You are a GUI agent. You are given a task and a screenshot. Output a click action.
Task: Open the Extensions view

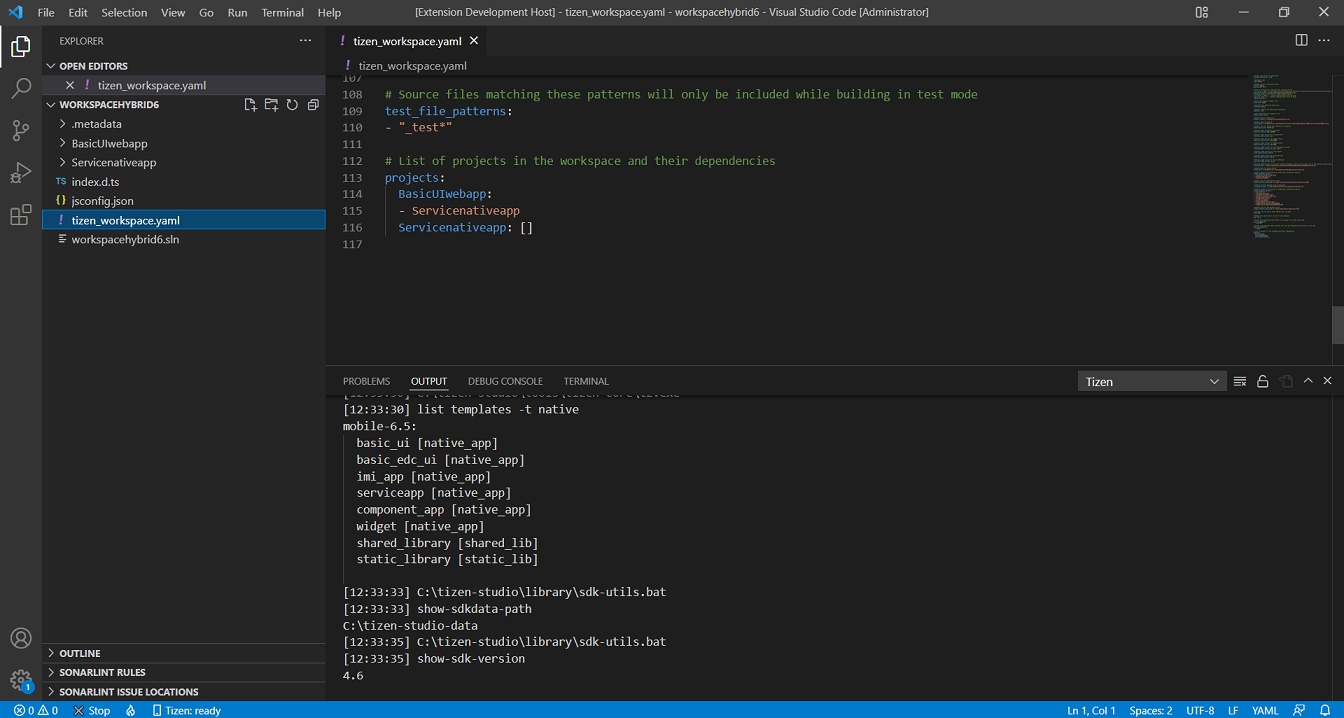coord(21,215)
